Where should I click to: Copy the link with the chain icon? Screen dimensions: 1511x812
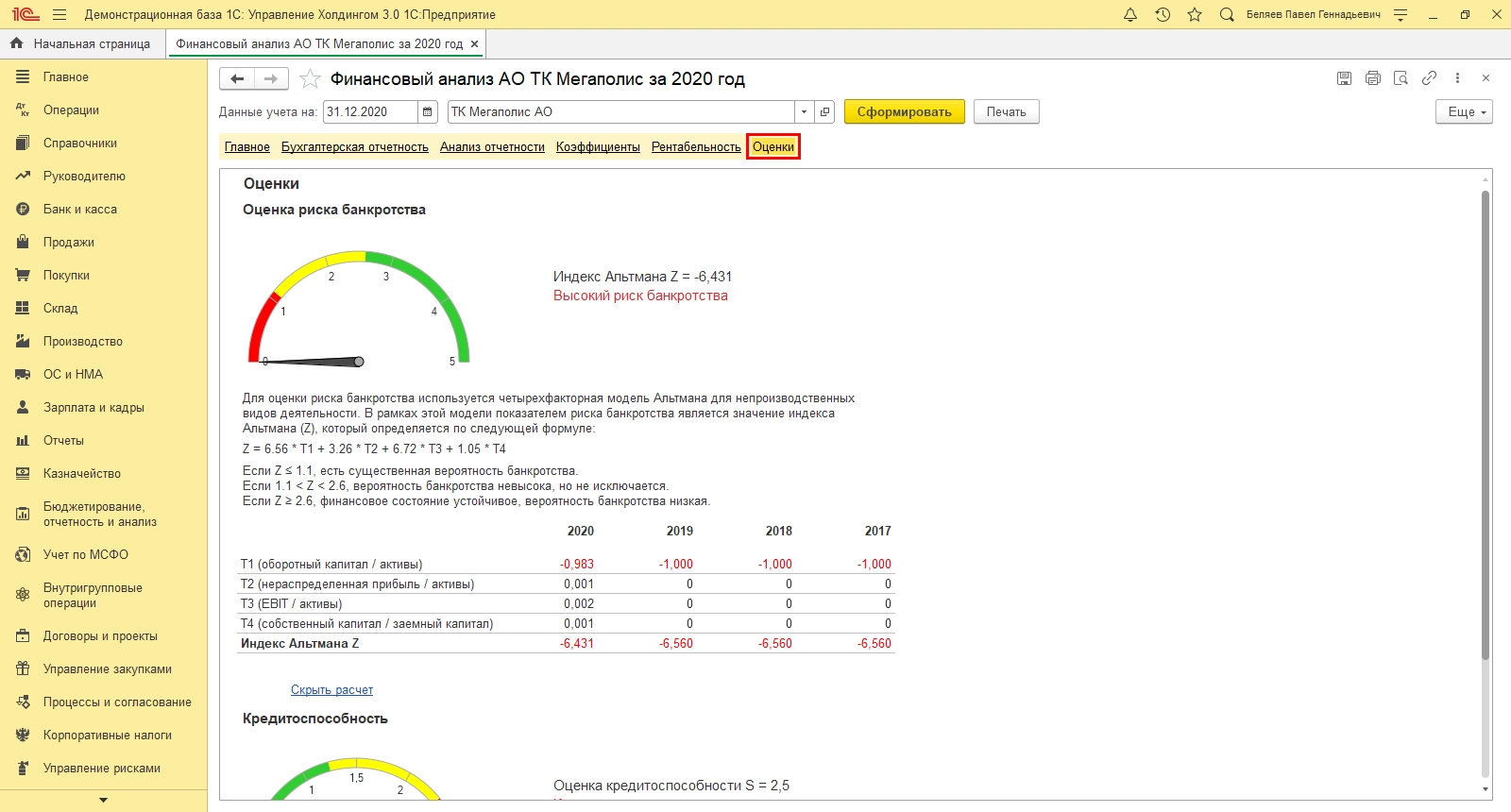(x=1430, y=78)
